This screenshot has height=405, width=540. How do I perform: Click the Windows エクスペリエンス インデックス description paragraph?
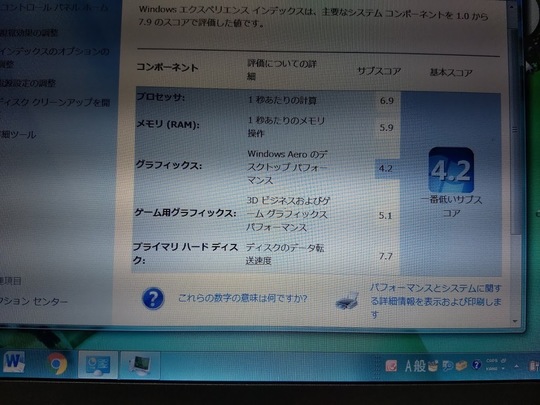coord(313,17)
